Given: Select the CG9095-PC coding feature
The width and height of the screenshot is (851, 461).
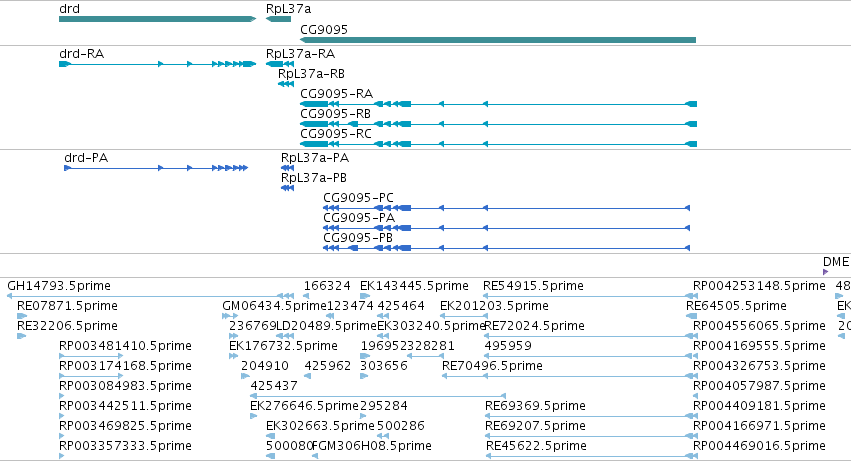Looking at the screenshot, I should click(506, 208).
